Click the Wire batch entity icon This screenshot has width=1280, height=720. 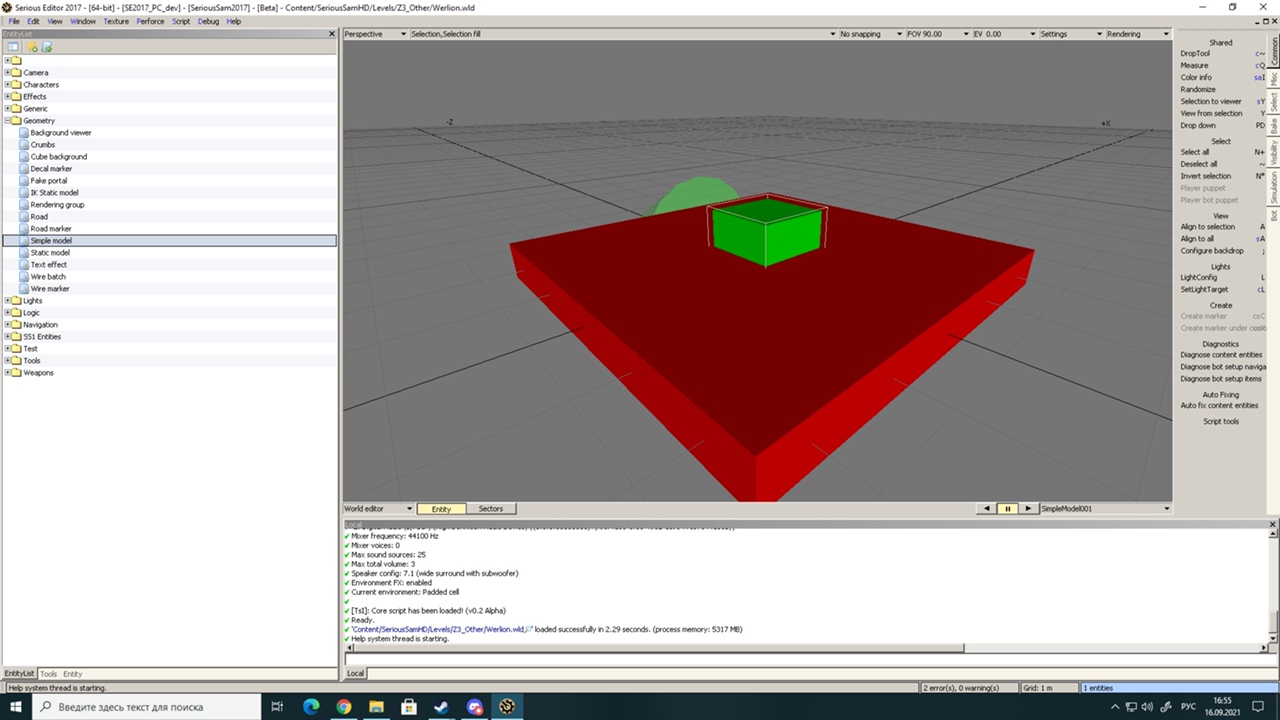24,277
